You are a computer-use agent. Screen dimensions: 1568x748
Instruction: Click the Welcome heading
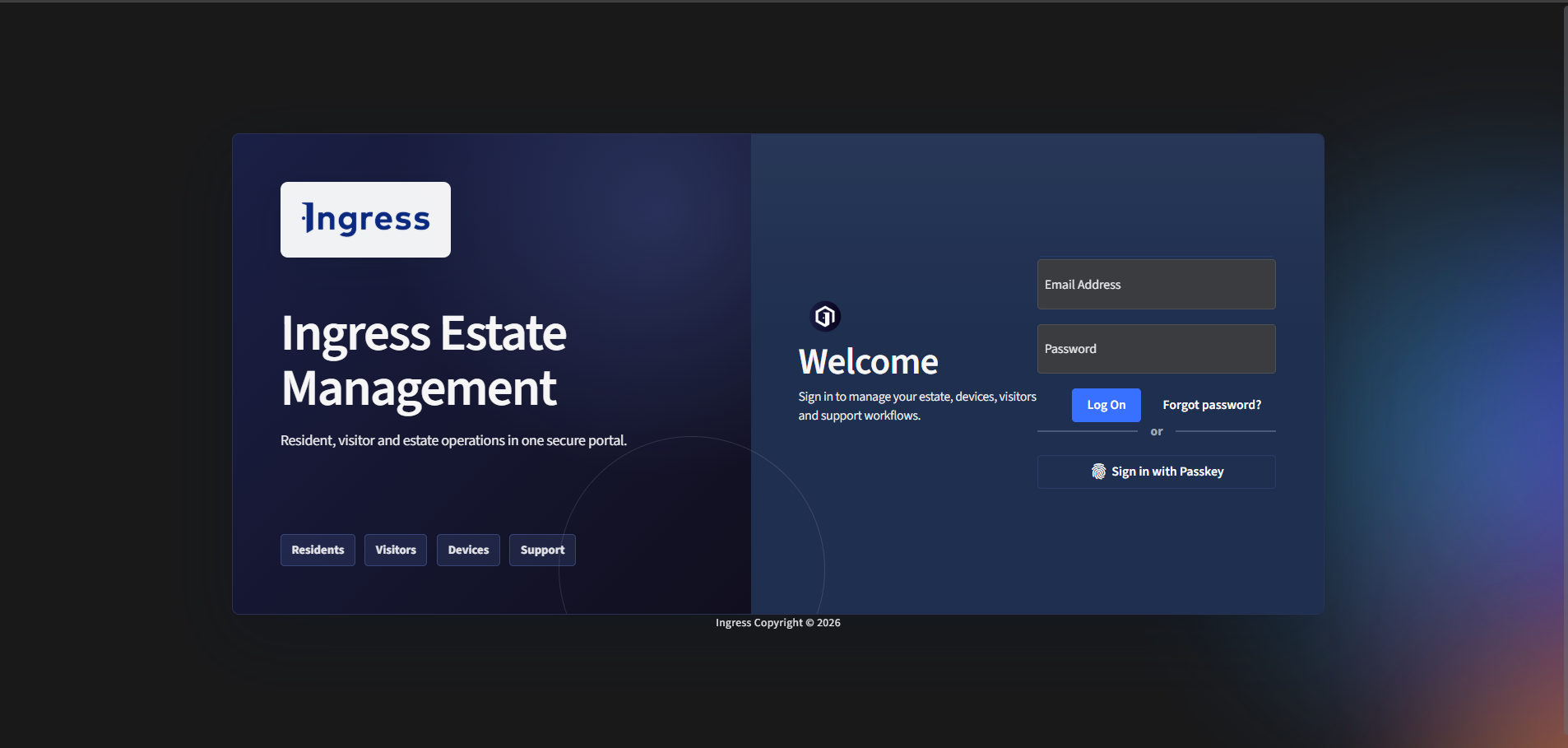coord(868,362)
